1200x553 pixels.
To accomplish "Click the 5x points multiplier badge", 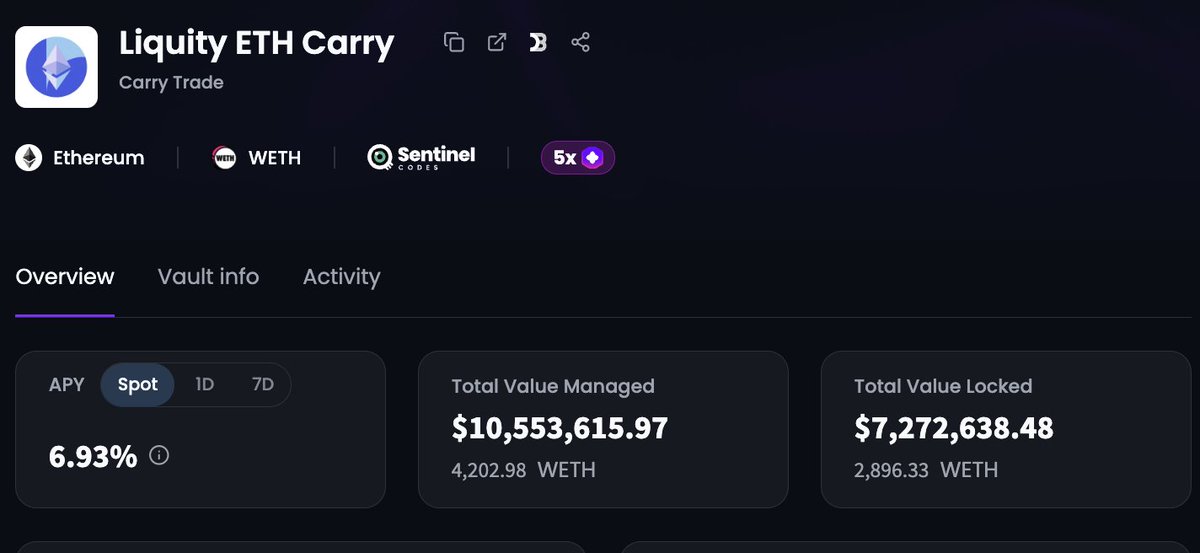I will [578, 158].
